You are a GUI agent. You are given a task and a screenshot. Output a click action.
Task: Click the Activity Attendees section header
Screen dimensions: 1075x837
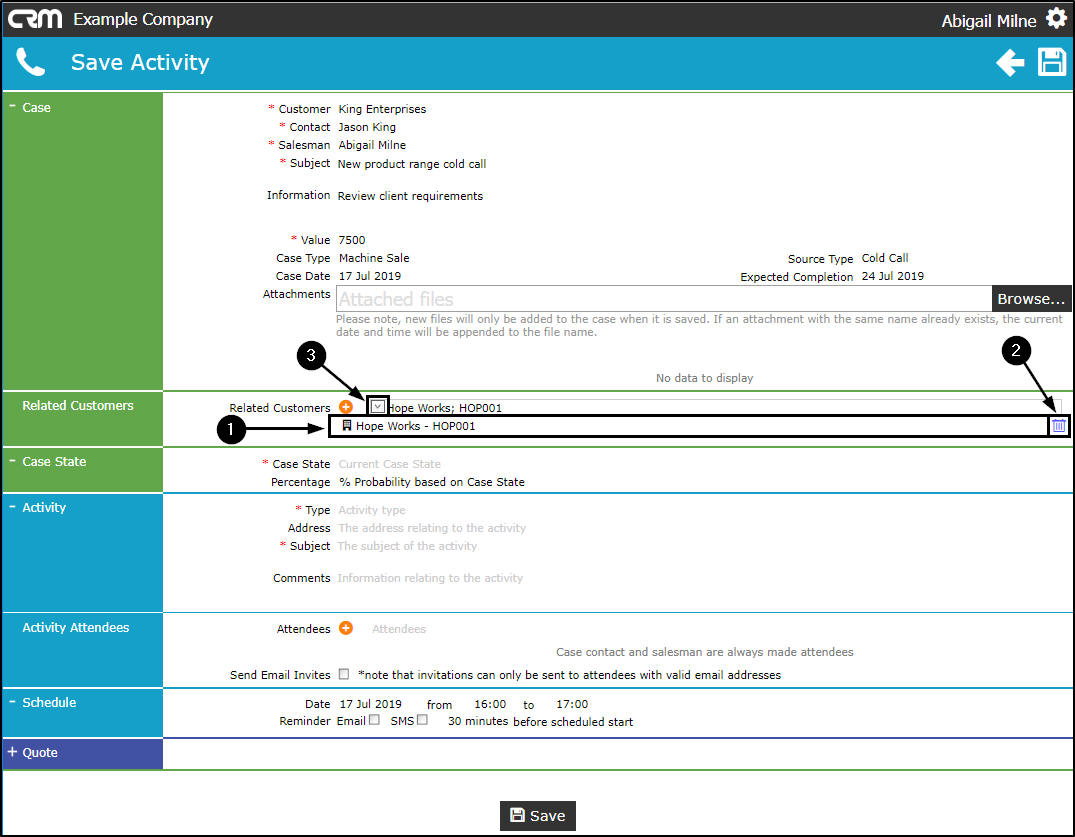75,627
